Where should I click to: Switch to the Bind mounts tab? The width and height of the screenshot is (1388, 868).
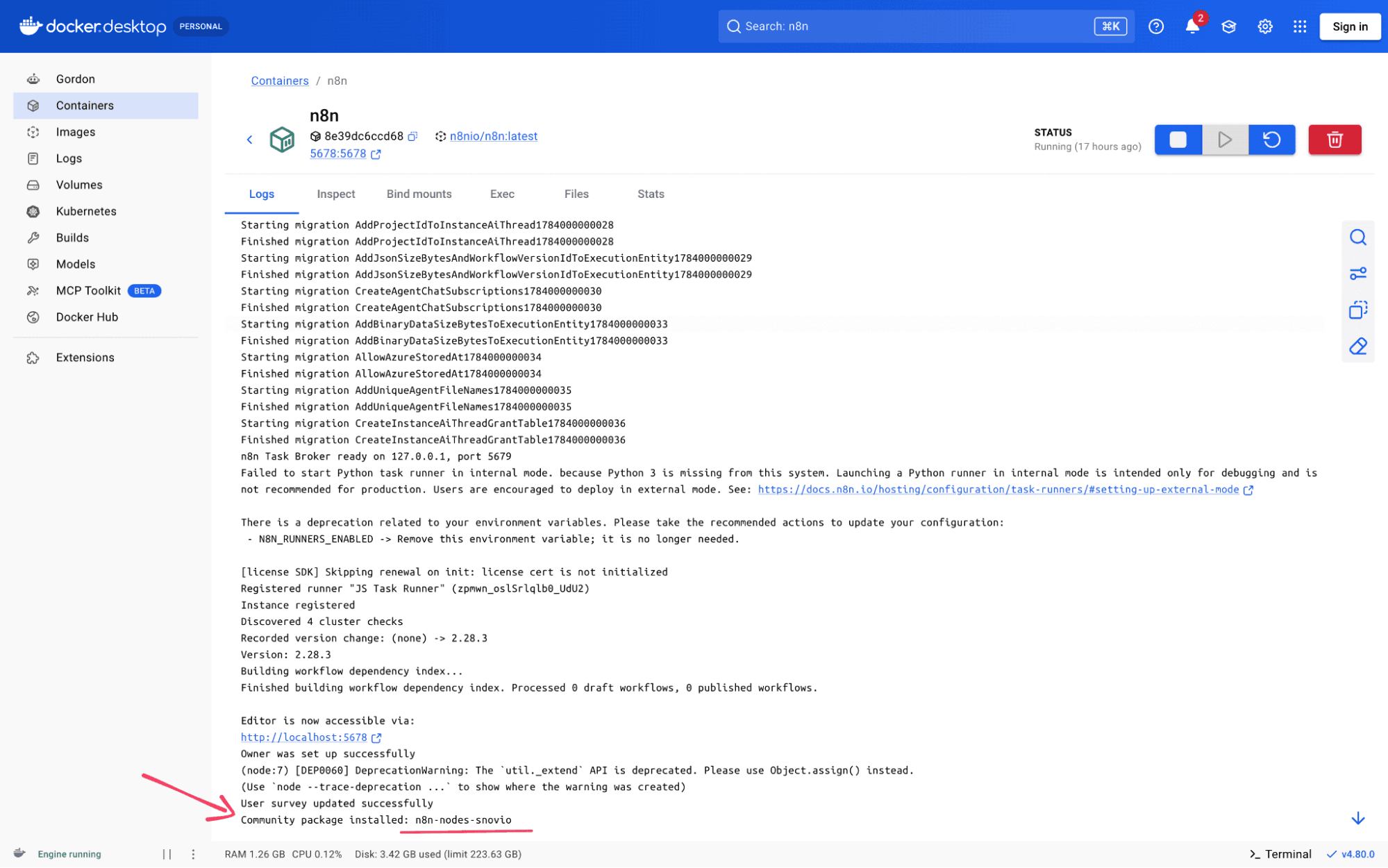coord(419,194)
